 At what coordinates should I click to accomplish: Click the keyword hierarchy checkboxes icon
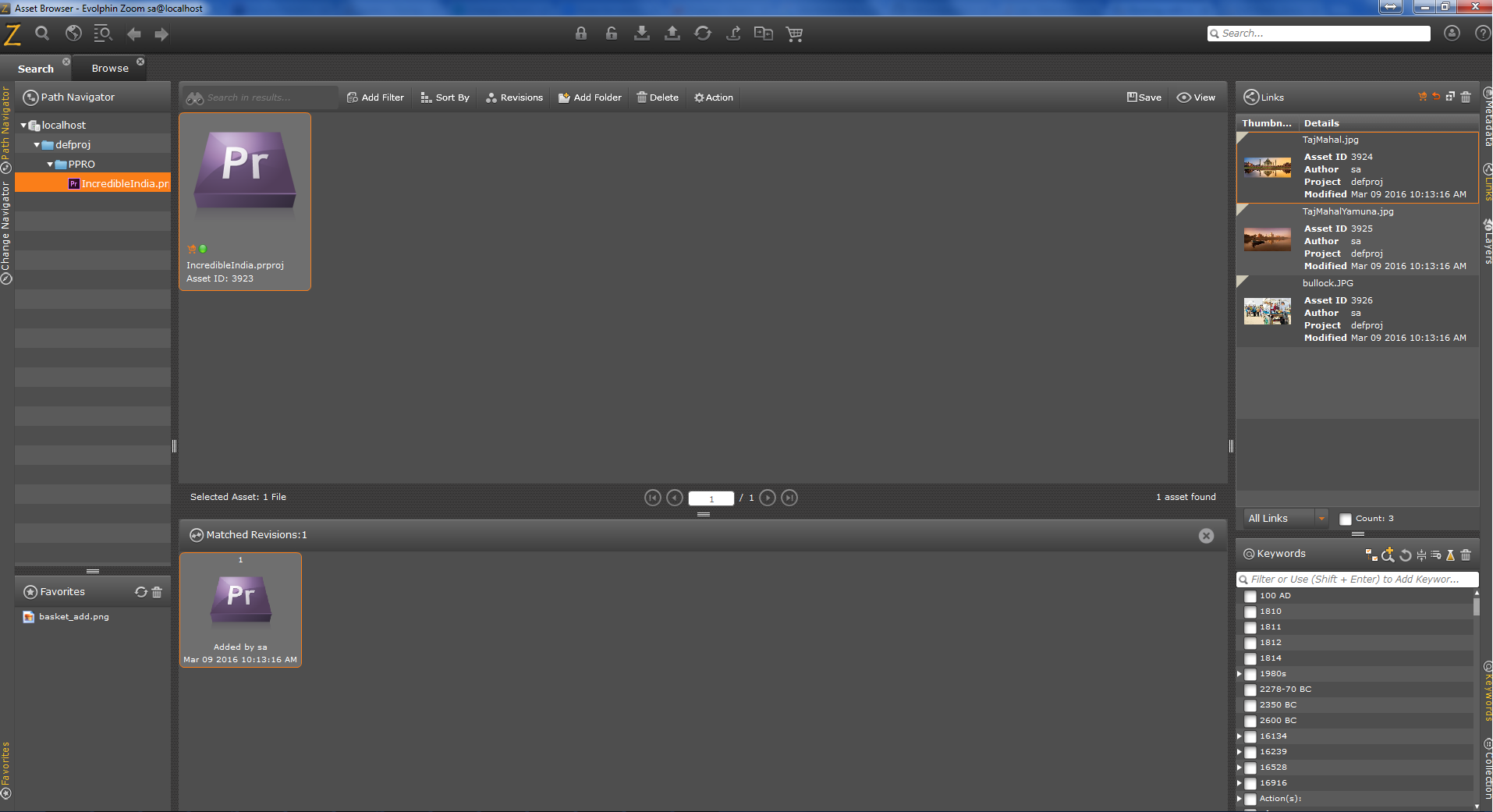pyautogui.click(x=1371, y=555)
